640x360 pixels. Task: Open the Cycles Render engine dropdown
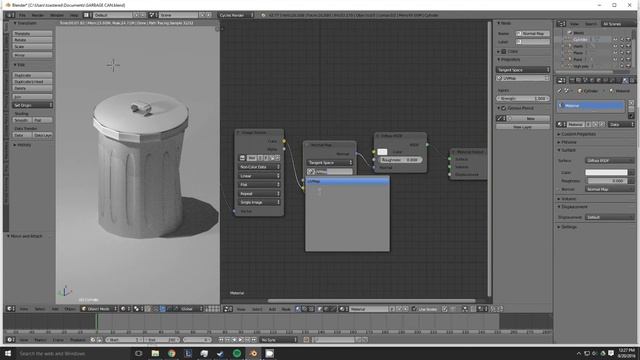pyautogui.click(x=236, y=15)
